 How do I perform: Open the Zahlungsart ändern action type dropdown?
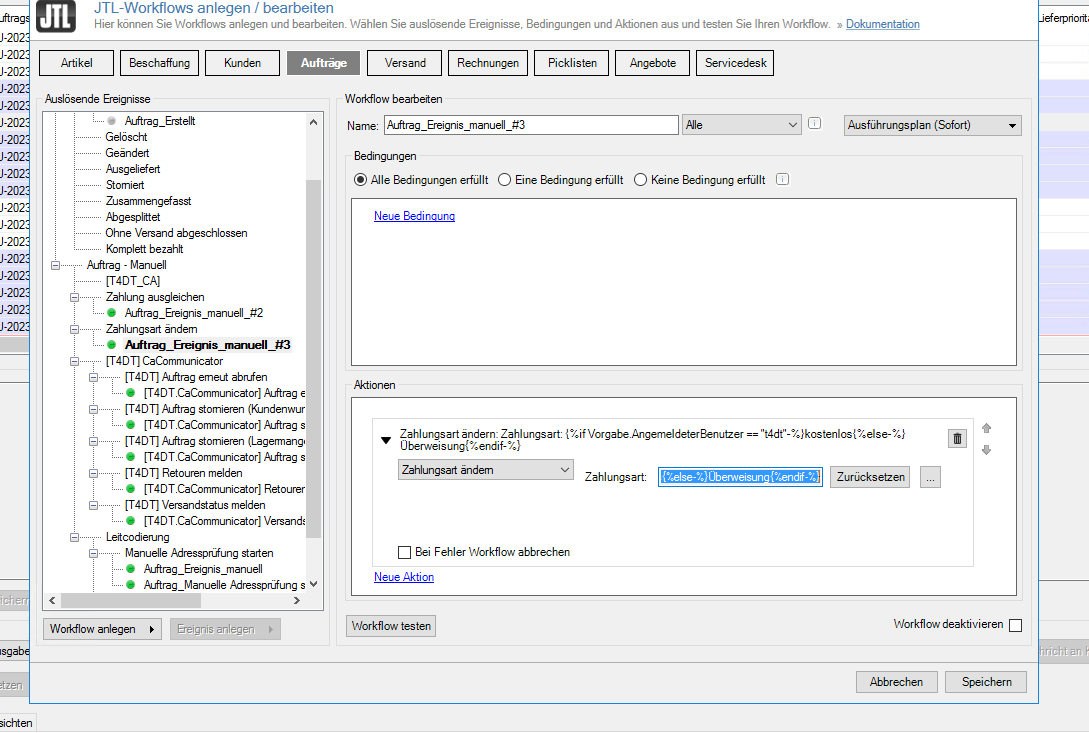(485, 470)
